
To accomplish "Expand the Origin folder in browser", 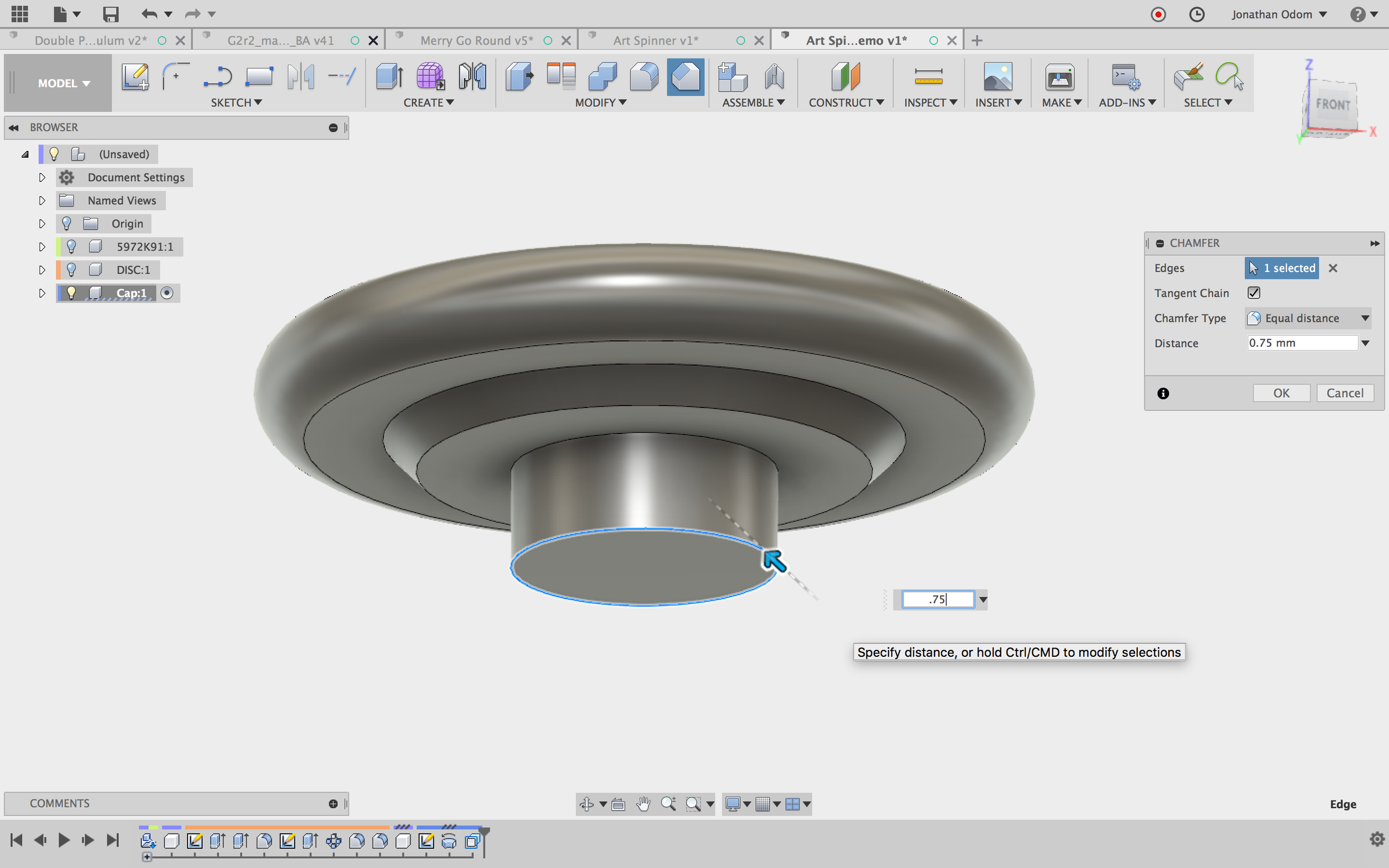I will [42, 223].
